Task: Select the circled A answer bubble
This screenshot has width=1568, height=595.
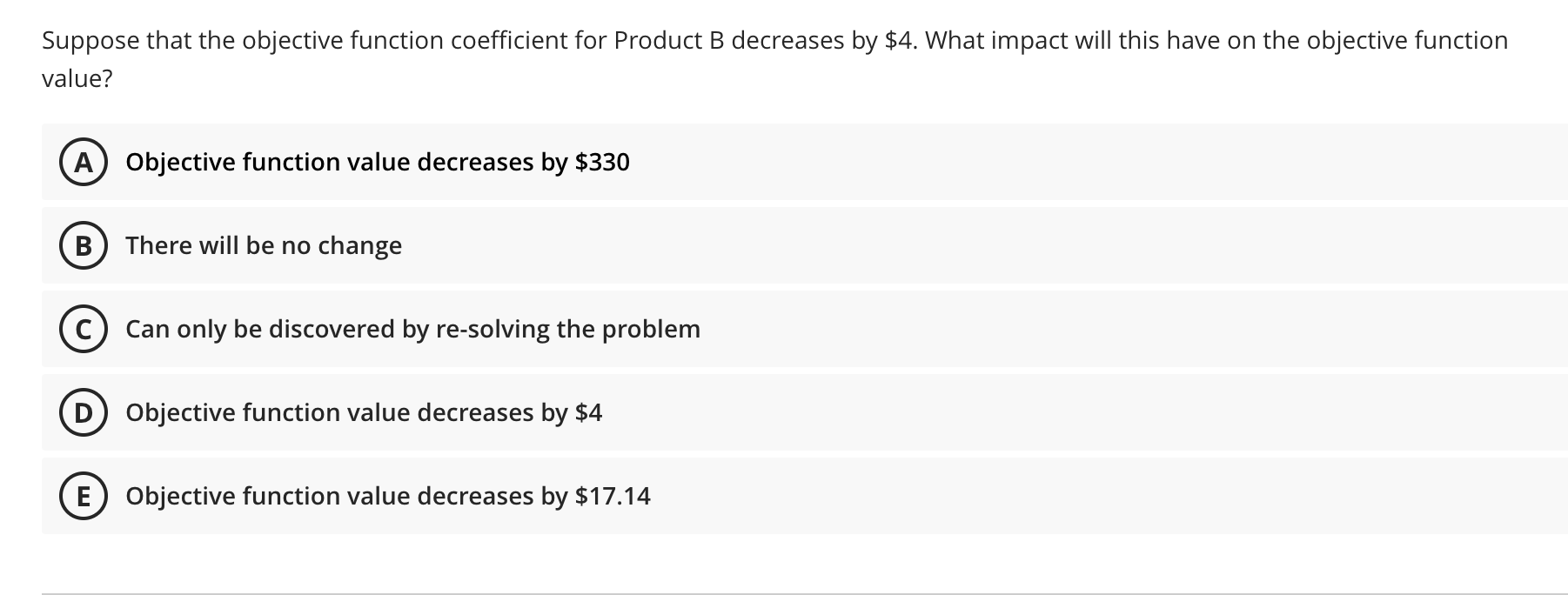Action: pyautogui.click(x=83, y=162)
